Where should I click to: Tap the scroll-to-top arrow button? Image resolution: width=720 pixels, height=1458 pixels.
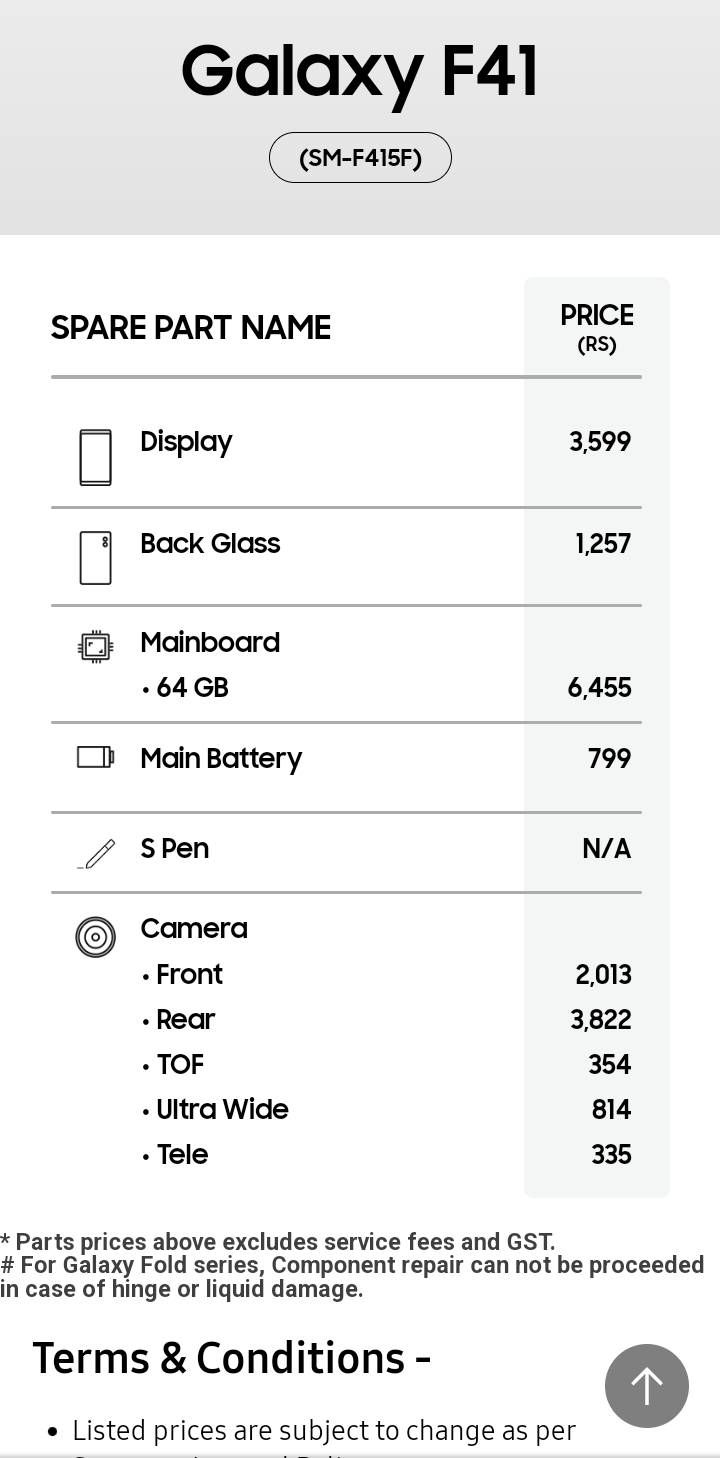tap(647, 1386)
